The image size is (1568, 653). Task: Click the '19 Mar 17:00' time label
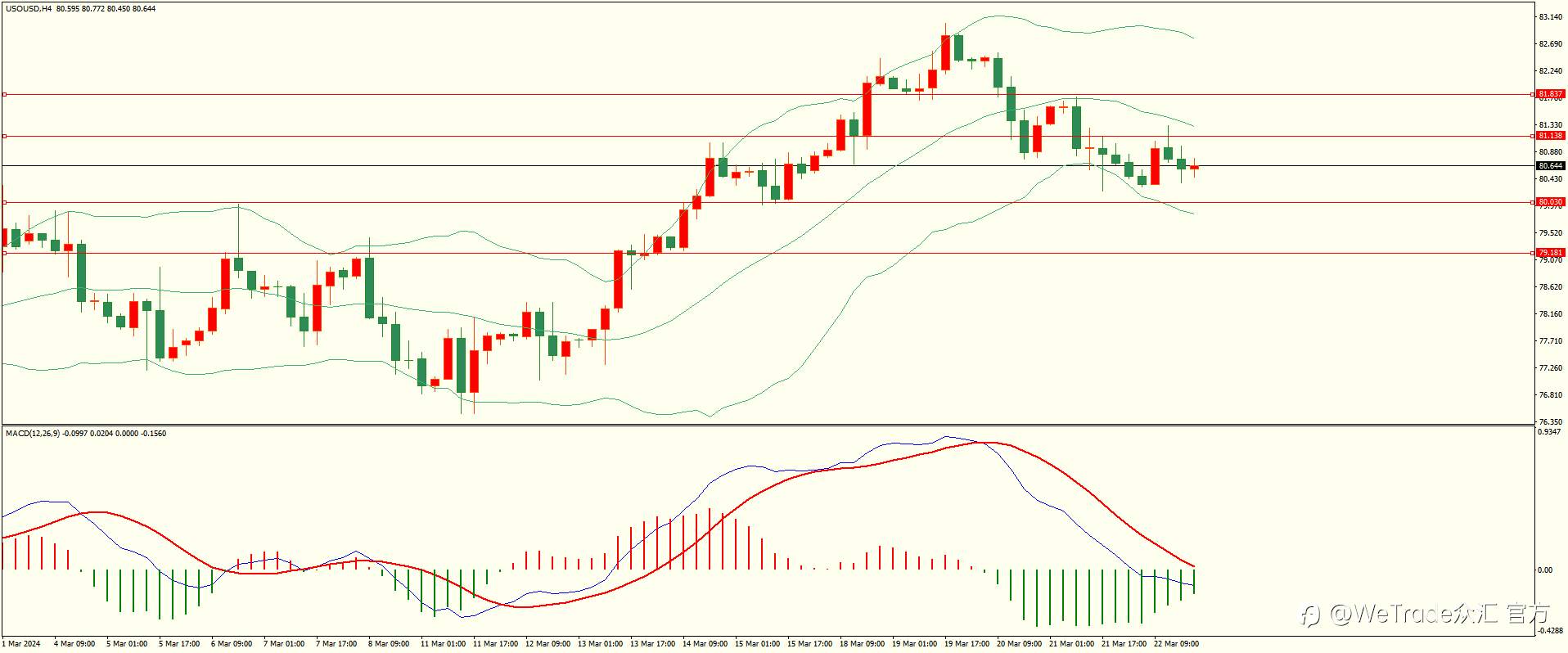[x=966, y=644]
